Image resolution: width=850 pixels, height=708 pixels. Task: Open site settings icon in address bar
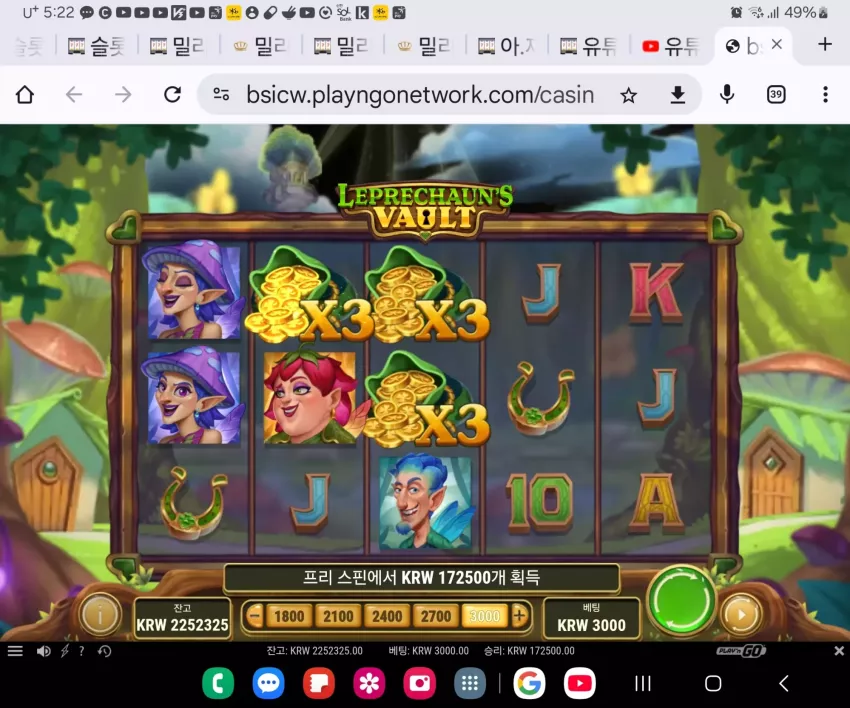(x=221, y=95)
